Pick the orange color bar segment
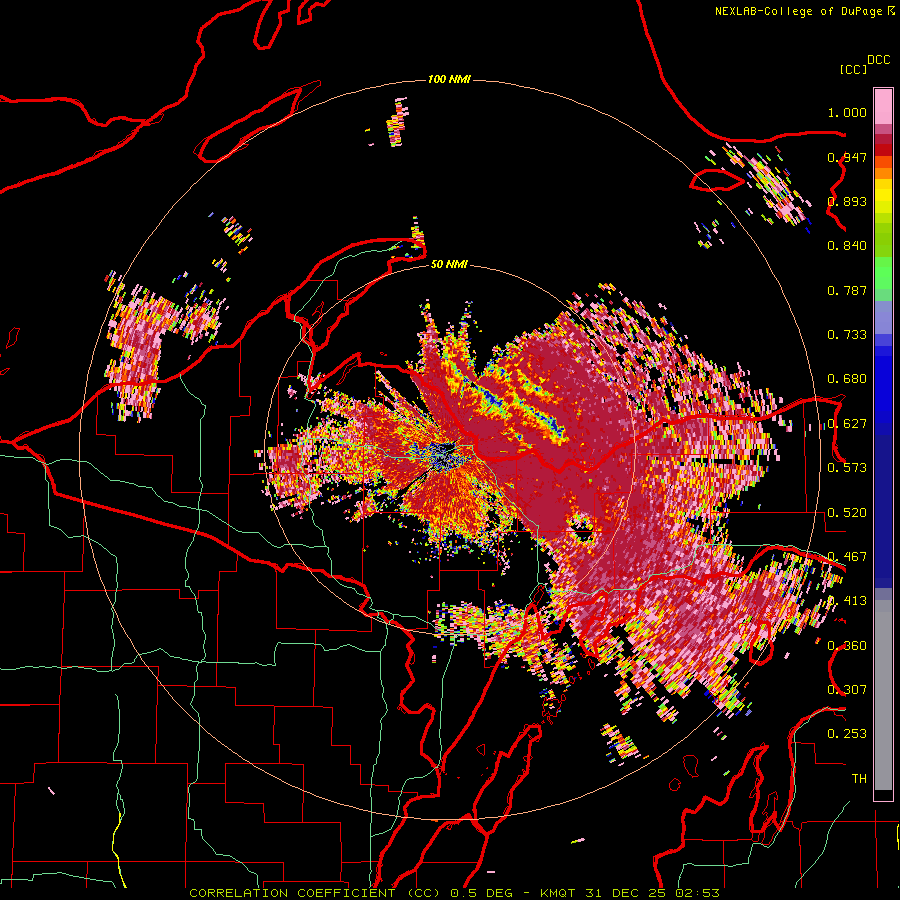 pos(883,173)
